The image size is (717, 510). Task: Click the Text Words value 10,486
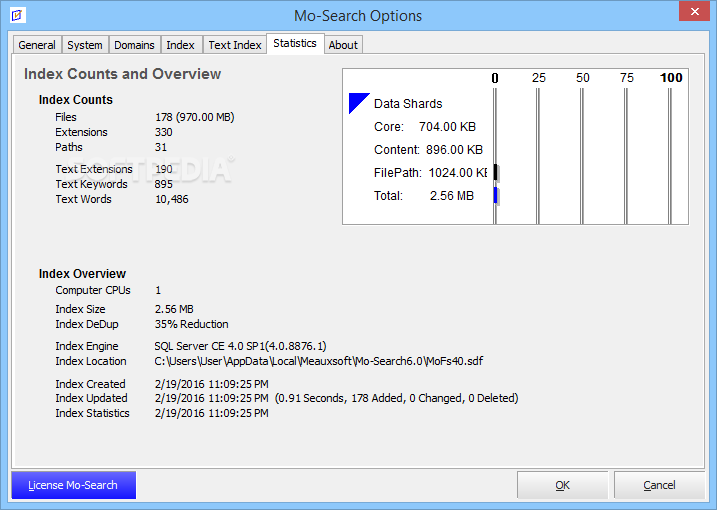(172, 199)
